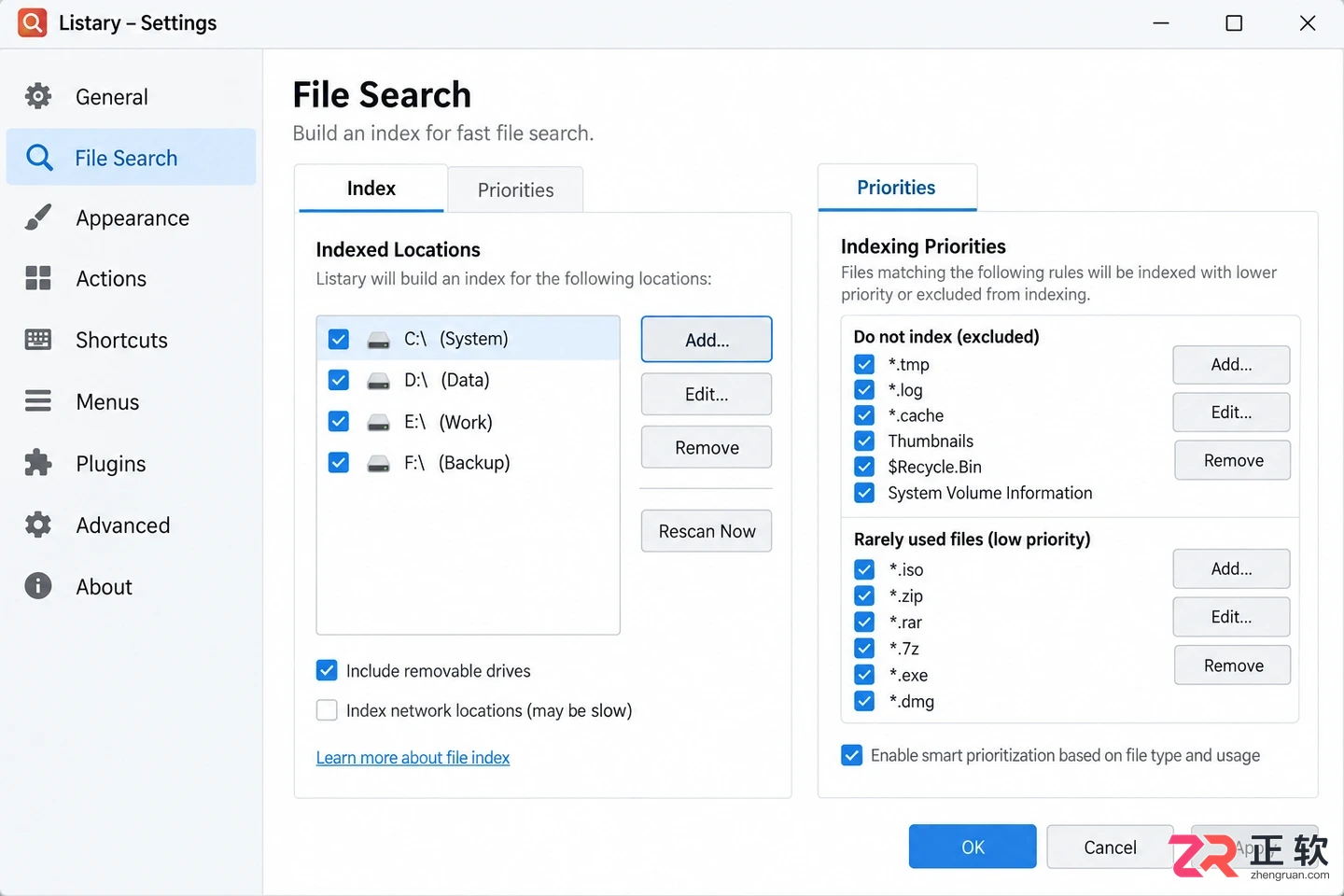Enable Index network locations checkbox
This screenshot has height=896, width=1344.
click(x=327, y=710)
